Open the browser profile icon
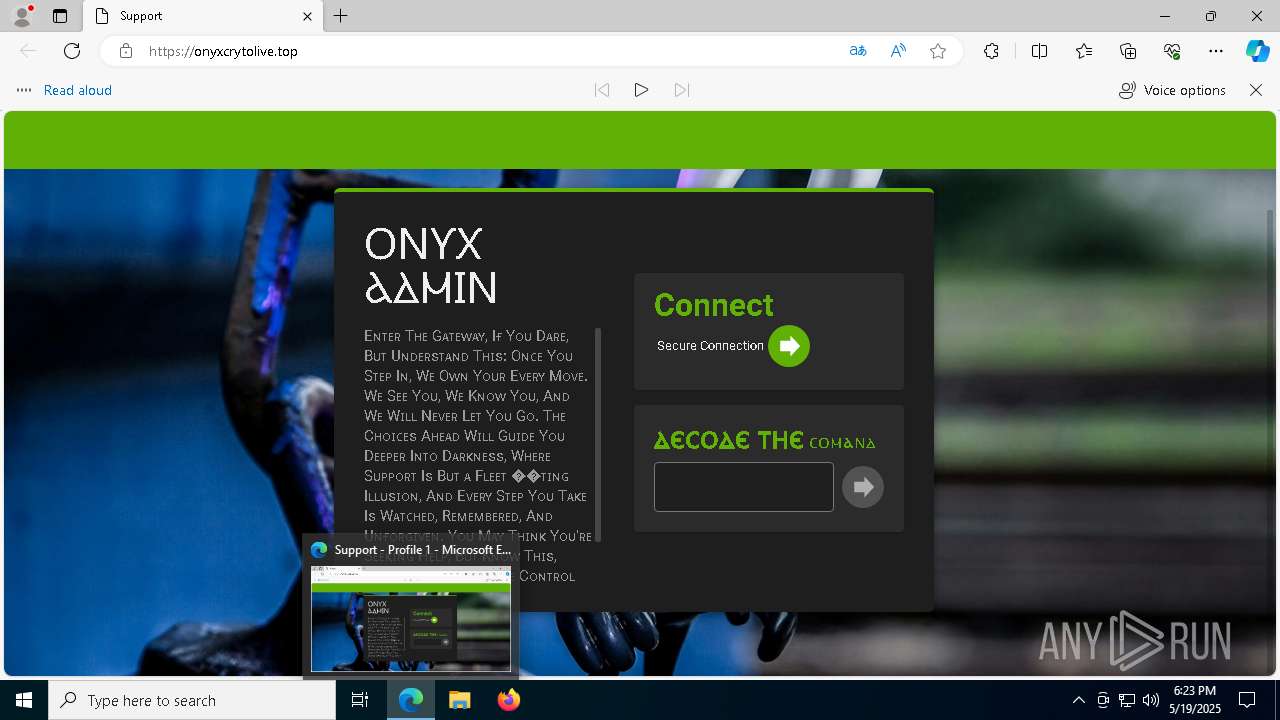The width and height of the screenshot is (1280, 720). click(x=22, y=16)
